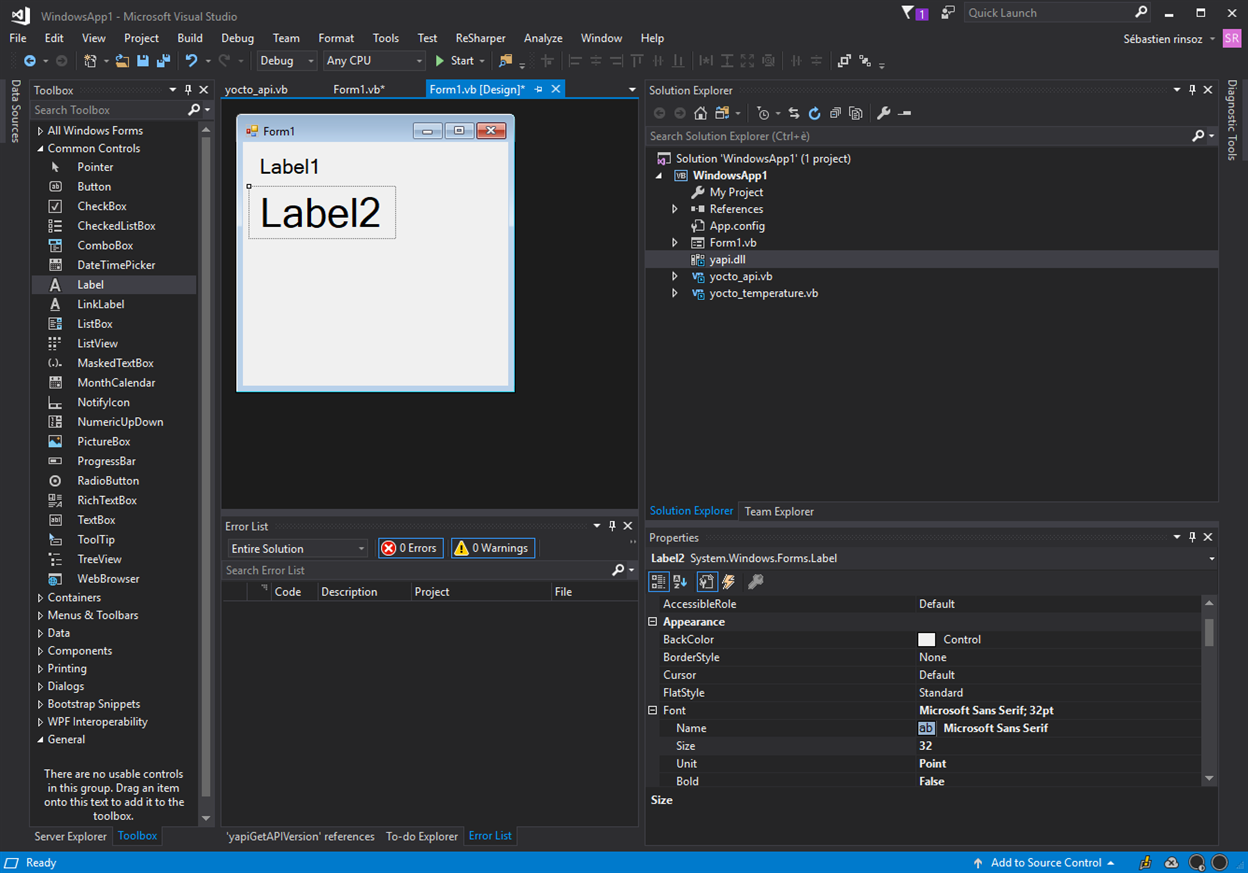Select the PictureBox control in the Toolbox
The image size is (1248, 873).
click(103, 441)
